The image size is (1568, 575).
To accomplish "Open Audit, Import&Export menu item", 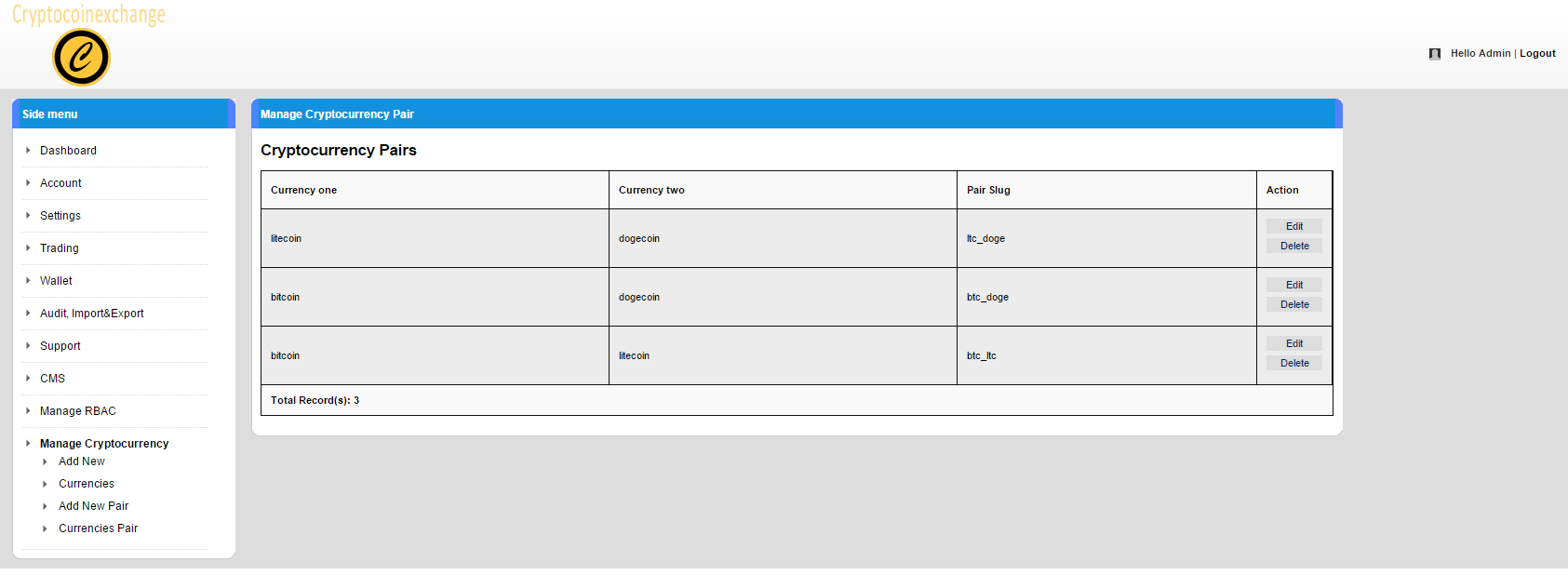I will (x=92, y=314).
